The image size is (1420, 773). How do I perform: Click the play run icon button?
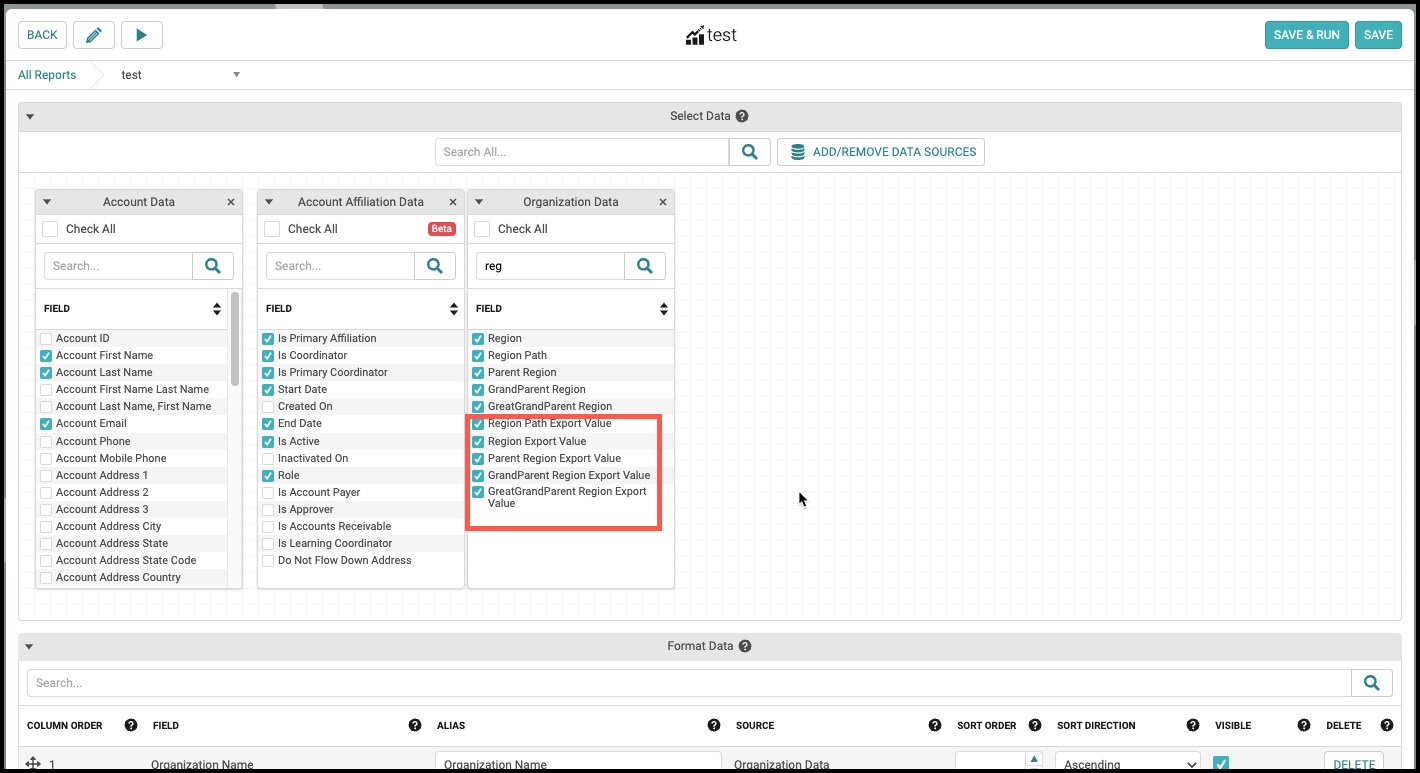[142, 35]
